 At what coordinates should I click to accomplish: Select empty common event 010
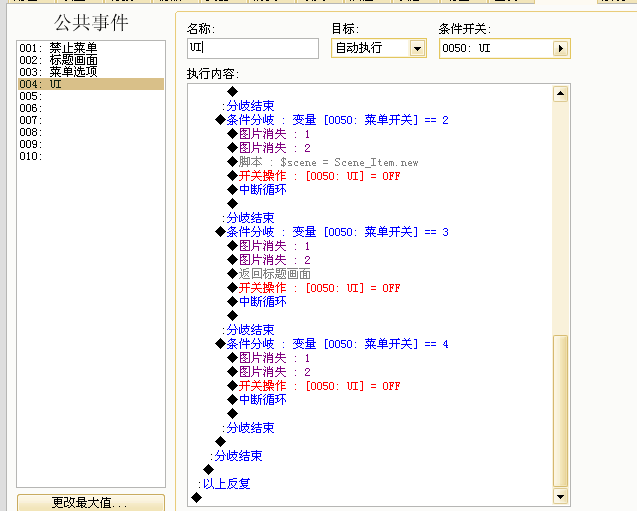pos(91,156)
